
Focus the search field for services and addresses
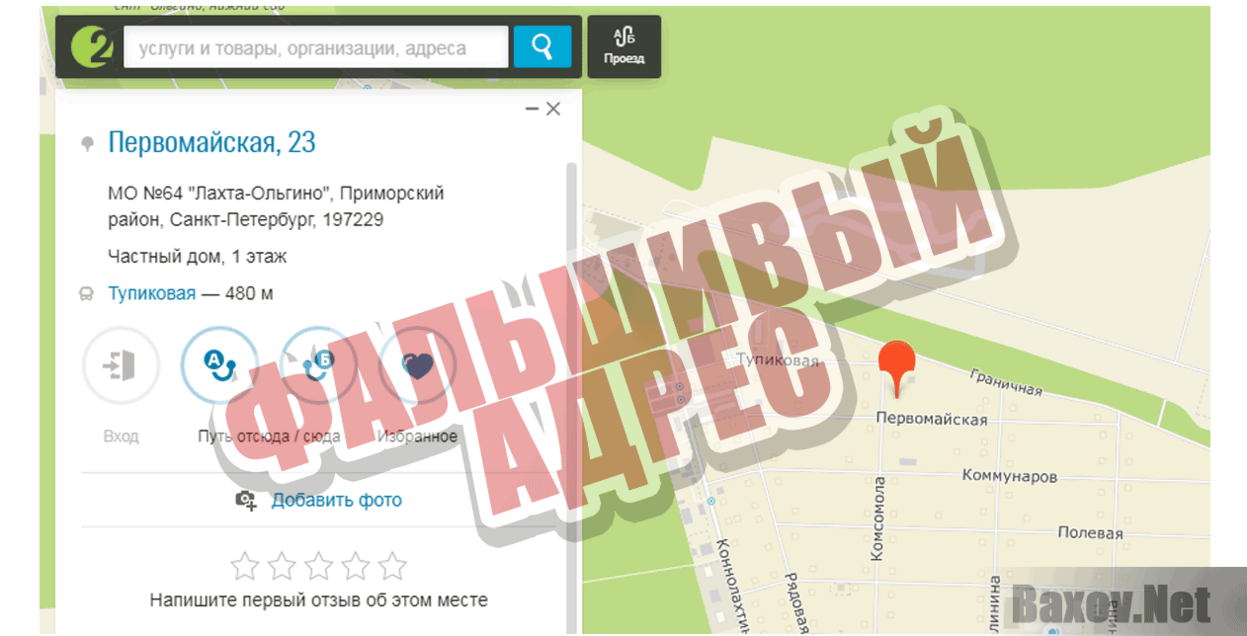click(x=316, y=47)
